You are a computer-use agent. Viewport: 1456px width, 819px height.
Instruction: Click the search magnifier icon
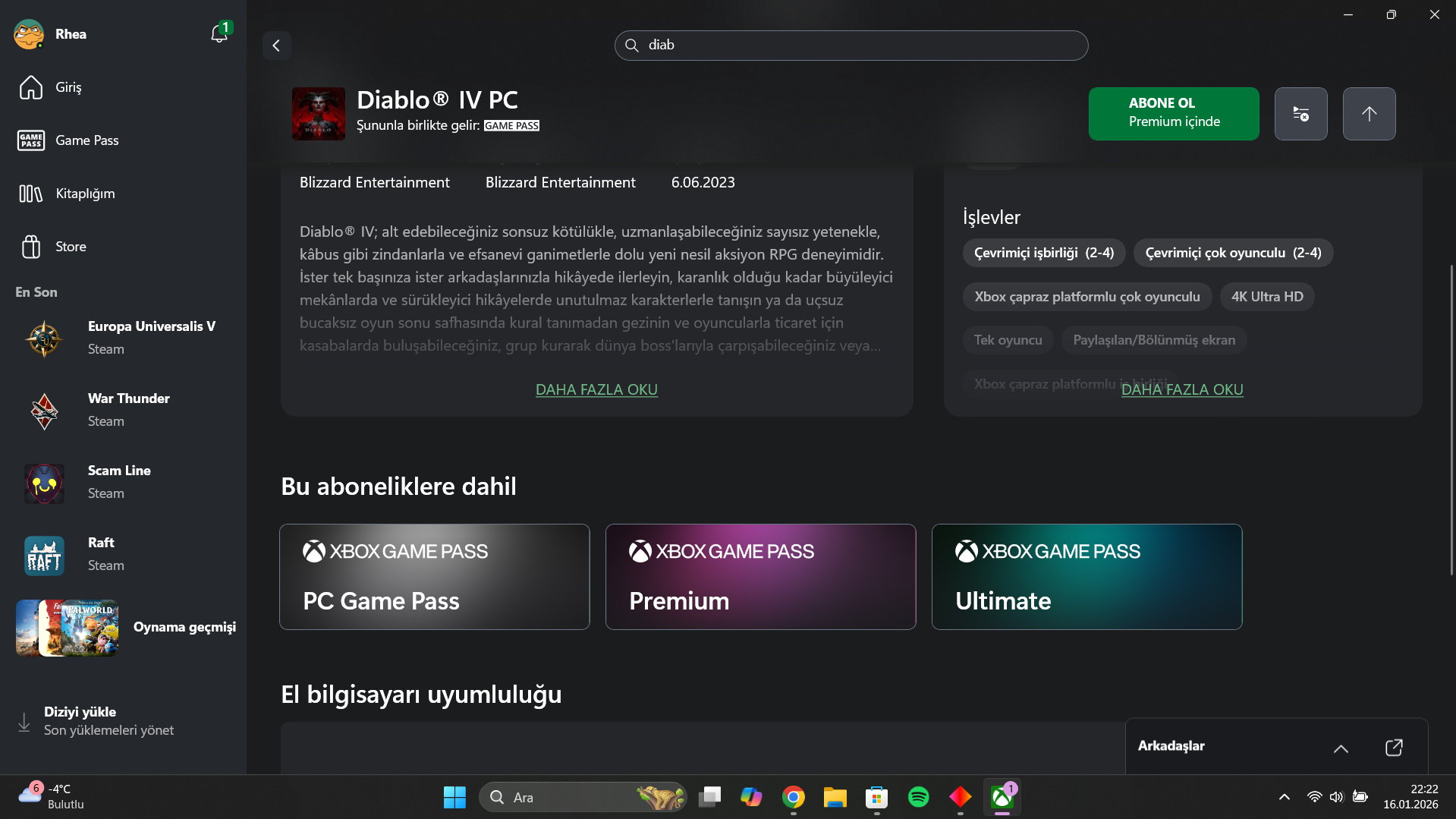pyautogui.click(x=631, y=46)
